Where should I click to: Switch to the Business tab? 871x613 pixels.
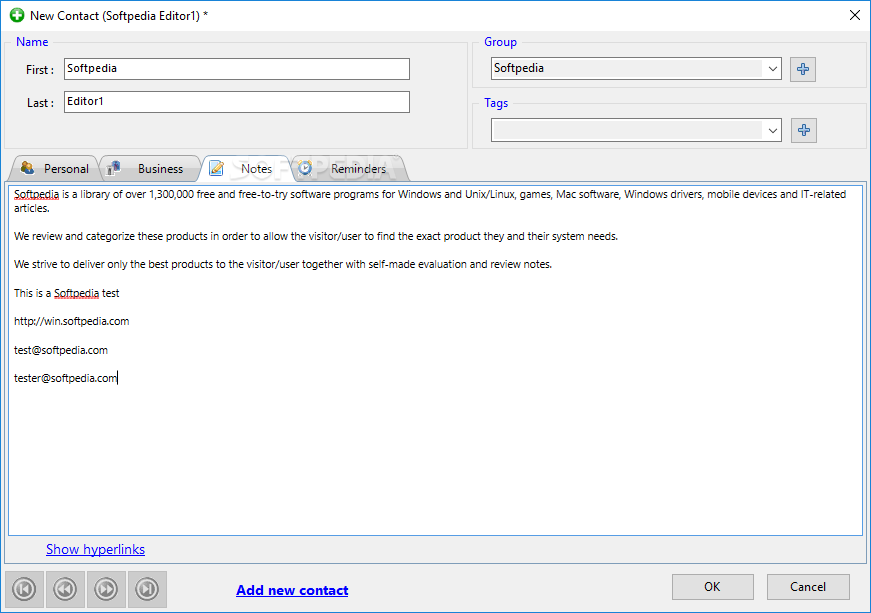tap(149, 169)
